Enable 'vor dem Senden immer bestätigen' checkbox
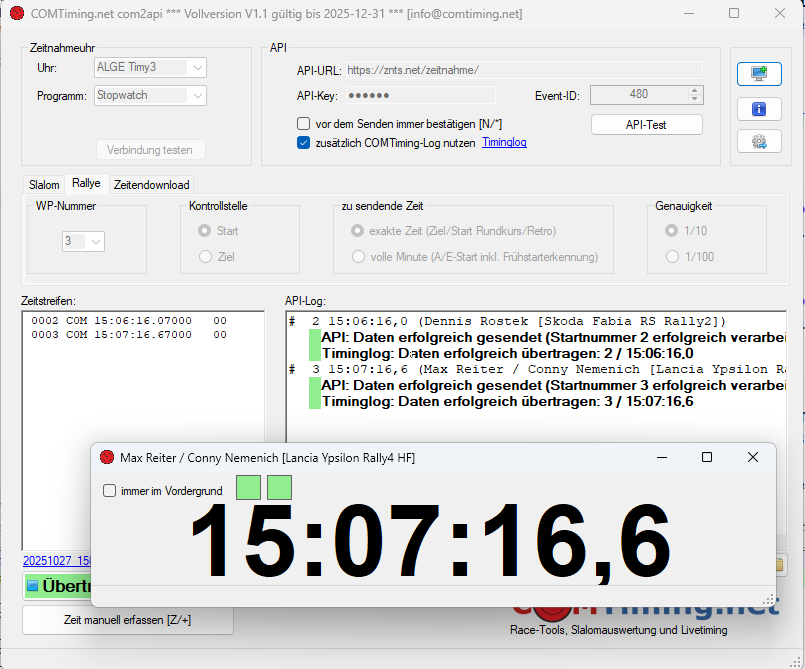The width and height of the screenshot is (805, 669). [304, 124]
